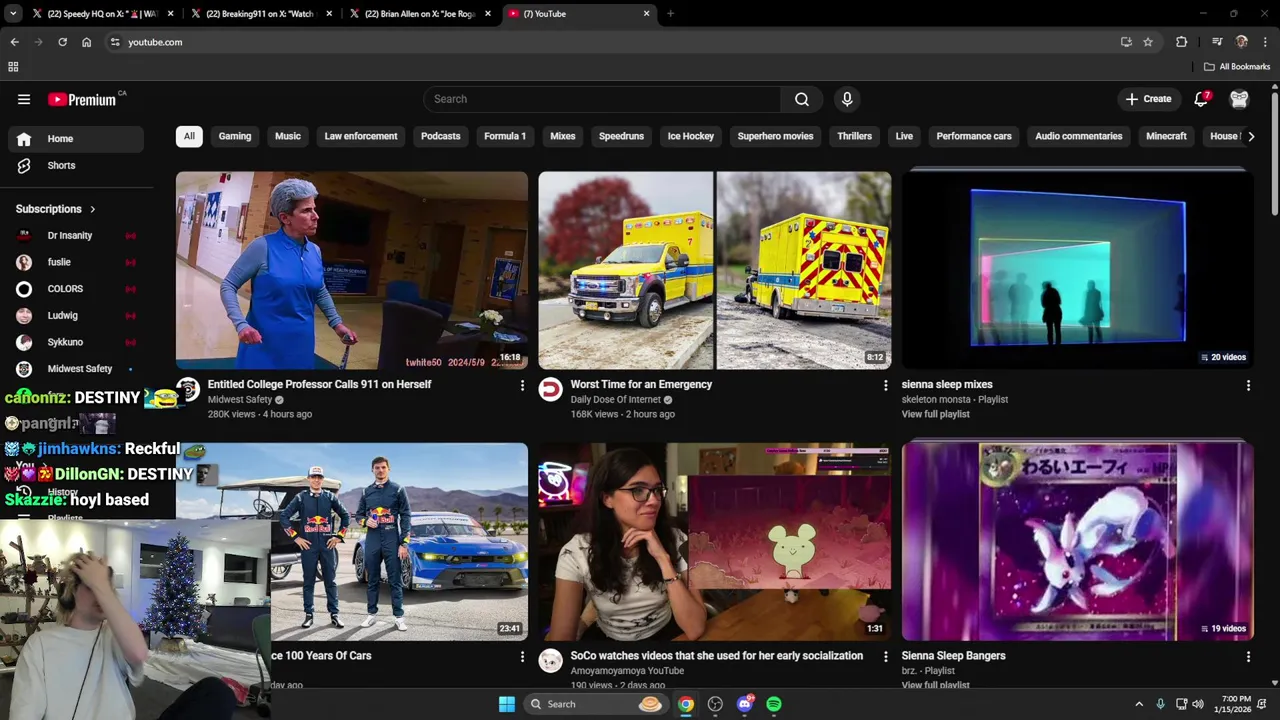Bookmark this page with star icon

pyautogui.click(x=1148, y=42)
